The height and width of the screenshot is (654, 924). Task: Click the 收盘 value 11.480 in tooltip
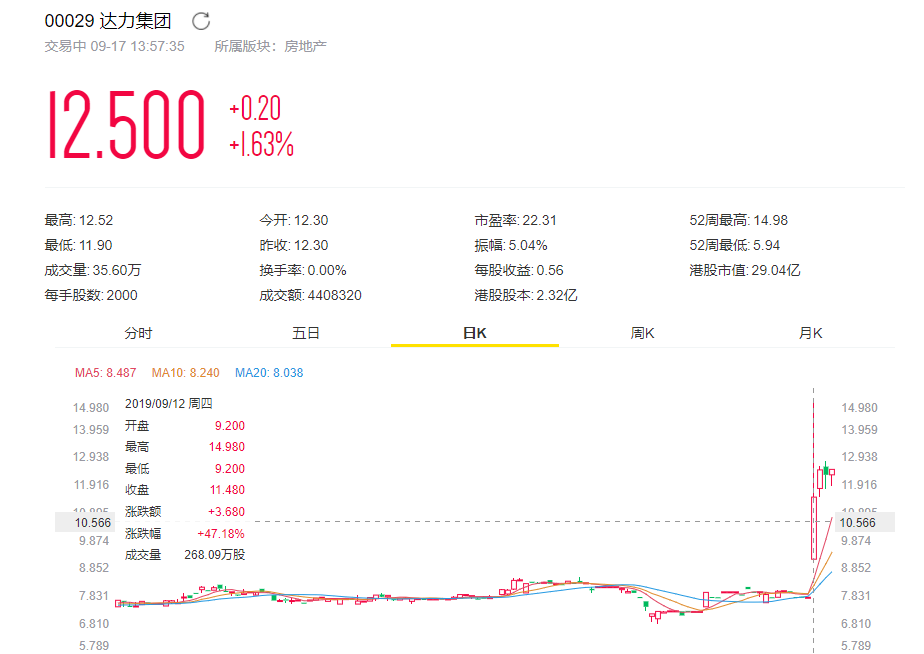[x=227, y=490]
